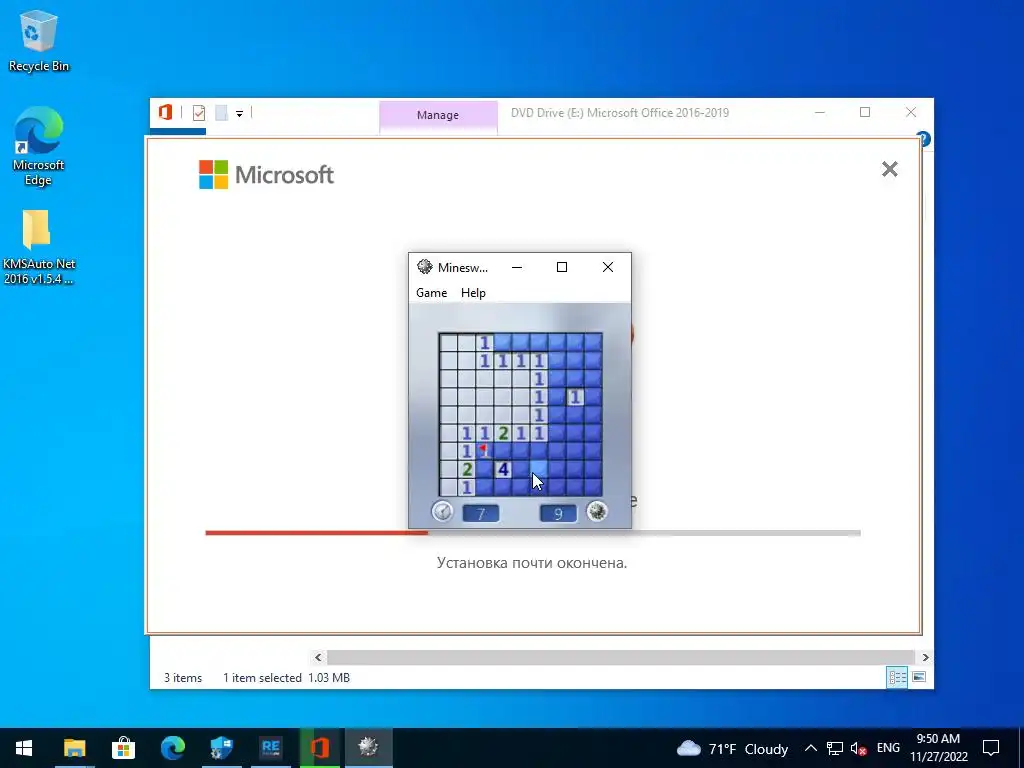Change input language from ENG
1024x768 pixels.
tap(888, 748)
